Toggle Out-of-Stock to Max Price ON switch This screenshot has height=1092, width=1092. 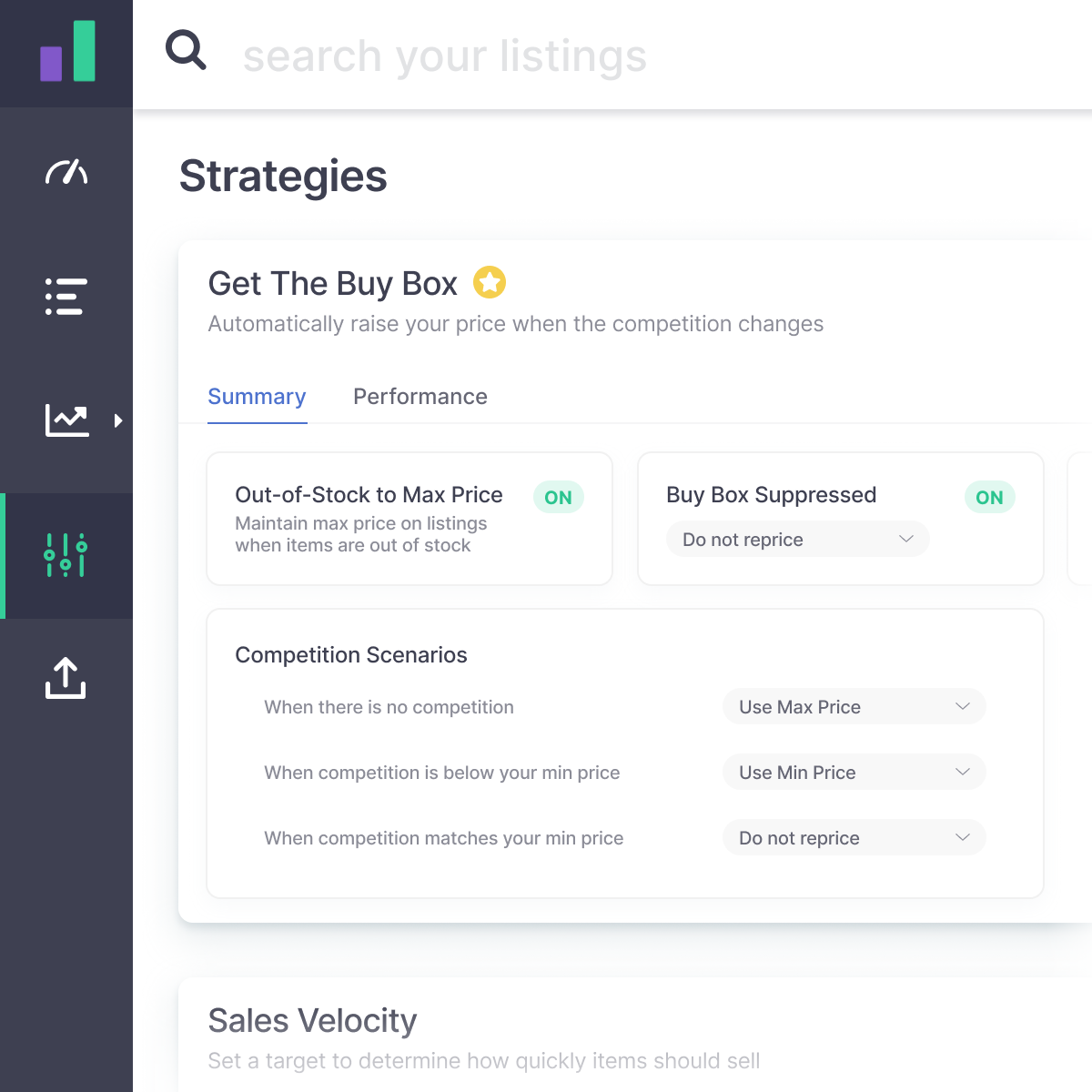[x=558, y=497]
